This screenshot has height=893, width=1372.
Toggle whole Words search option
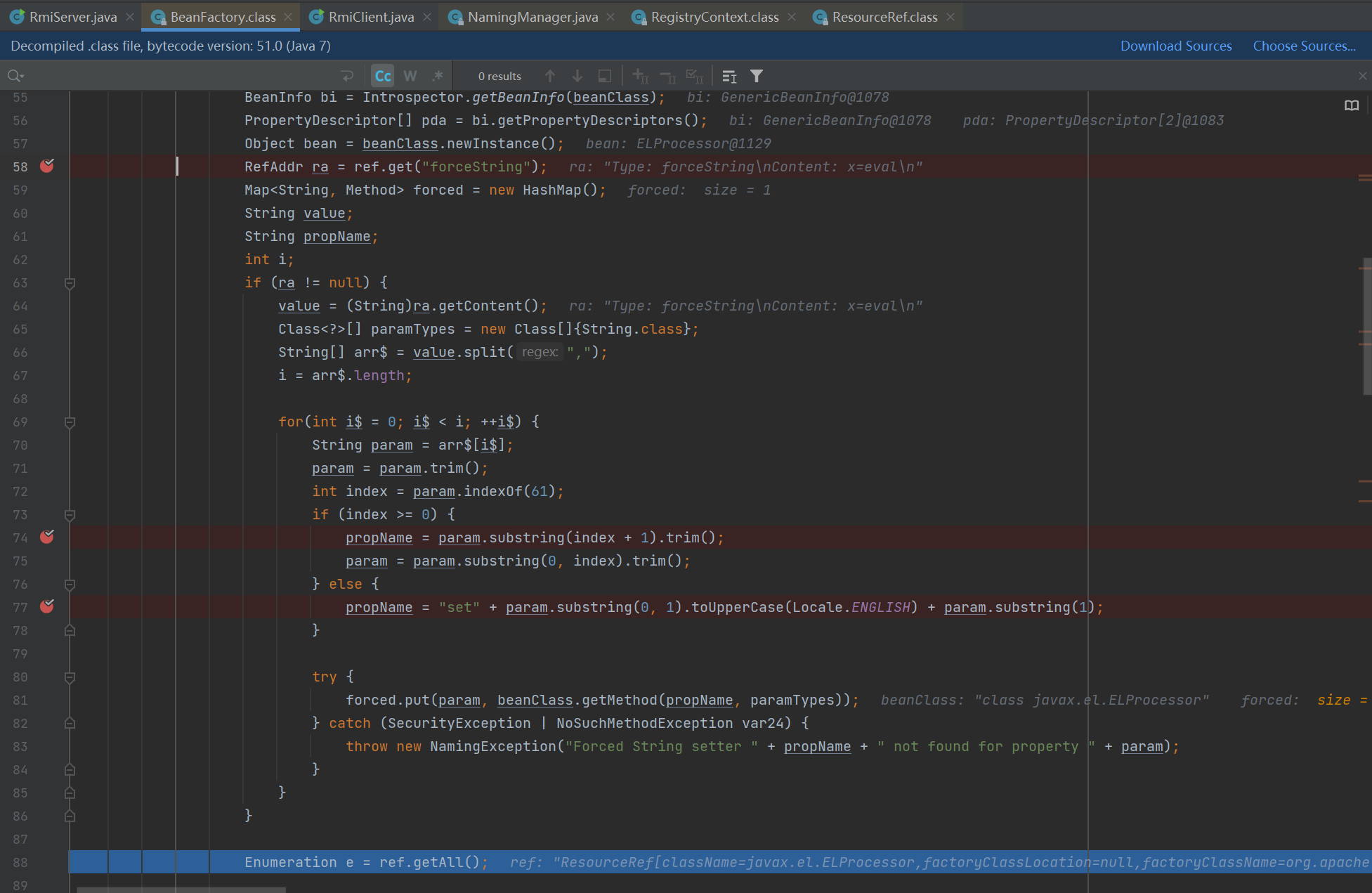(410, 76)
